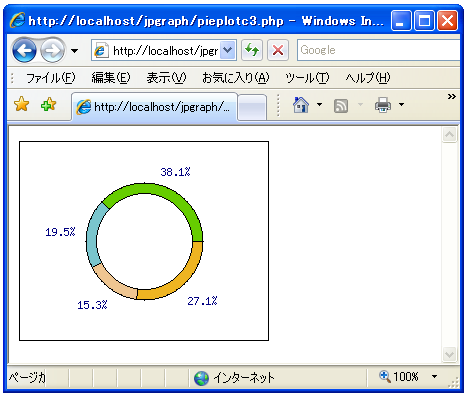Click the 15.3% chart label
The width and height of the screenshot is (468, 395).
(92, 305)
